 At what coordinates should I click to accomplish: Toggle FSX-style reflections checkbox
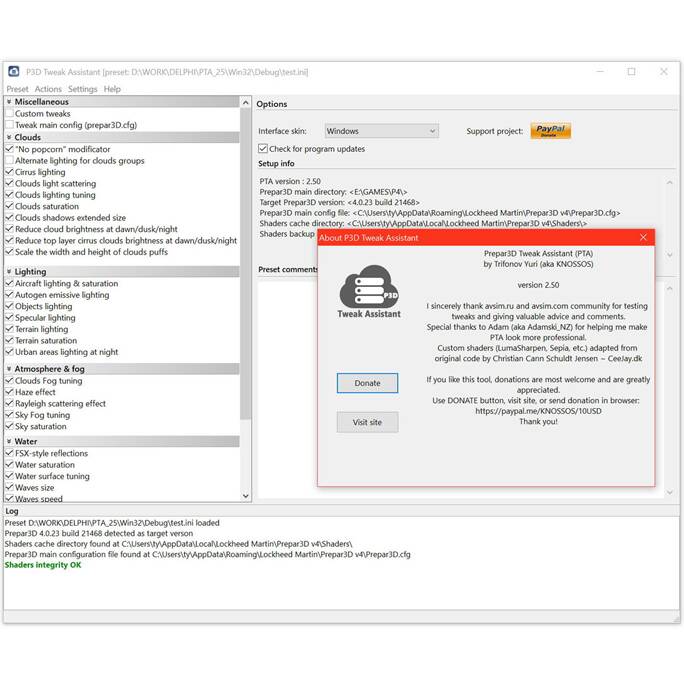10,453
